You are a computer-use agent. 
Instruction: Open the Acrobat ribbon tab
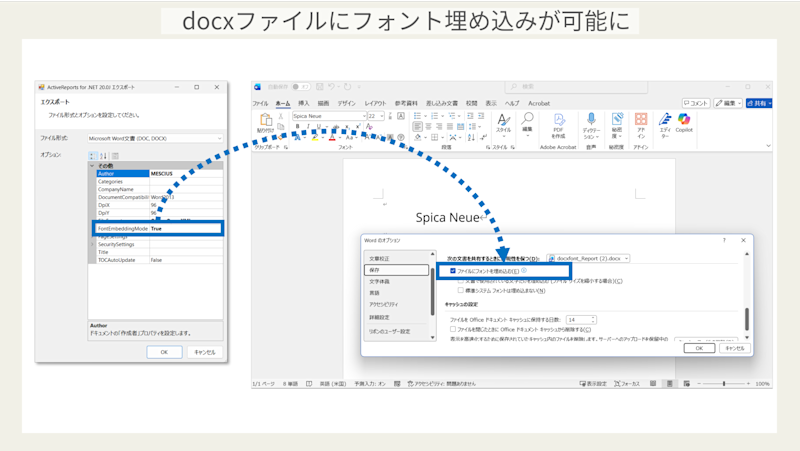(x=539, y=104)
